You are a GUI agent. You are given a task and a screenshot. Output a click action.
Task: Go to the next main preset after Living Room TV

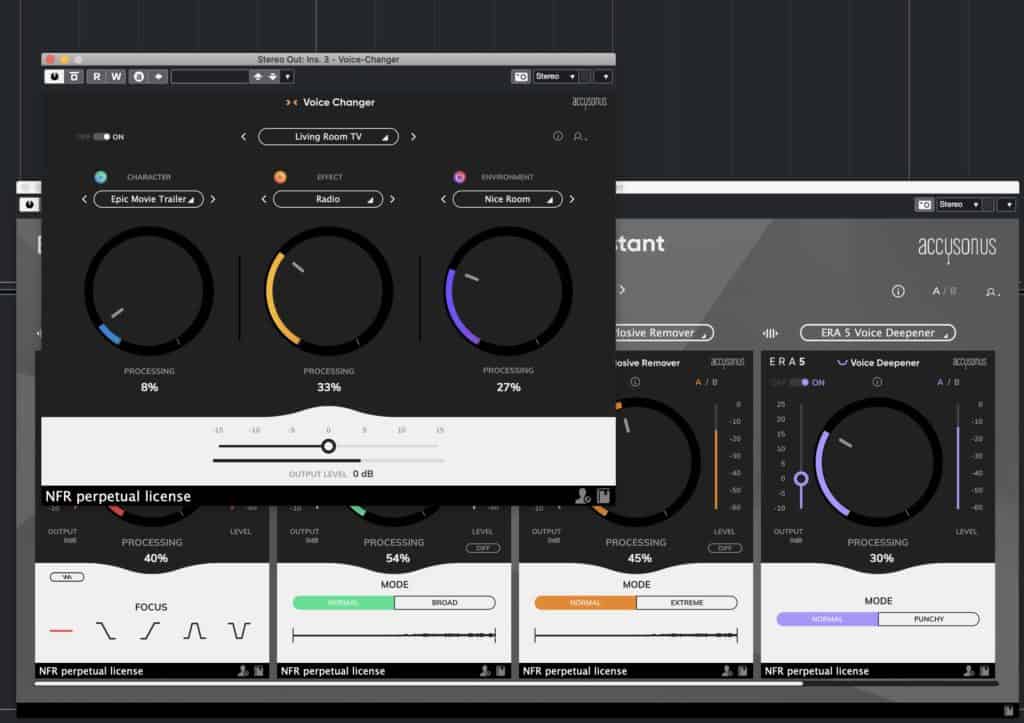coord(413,137)
